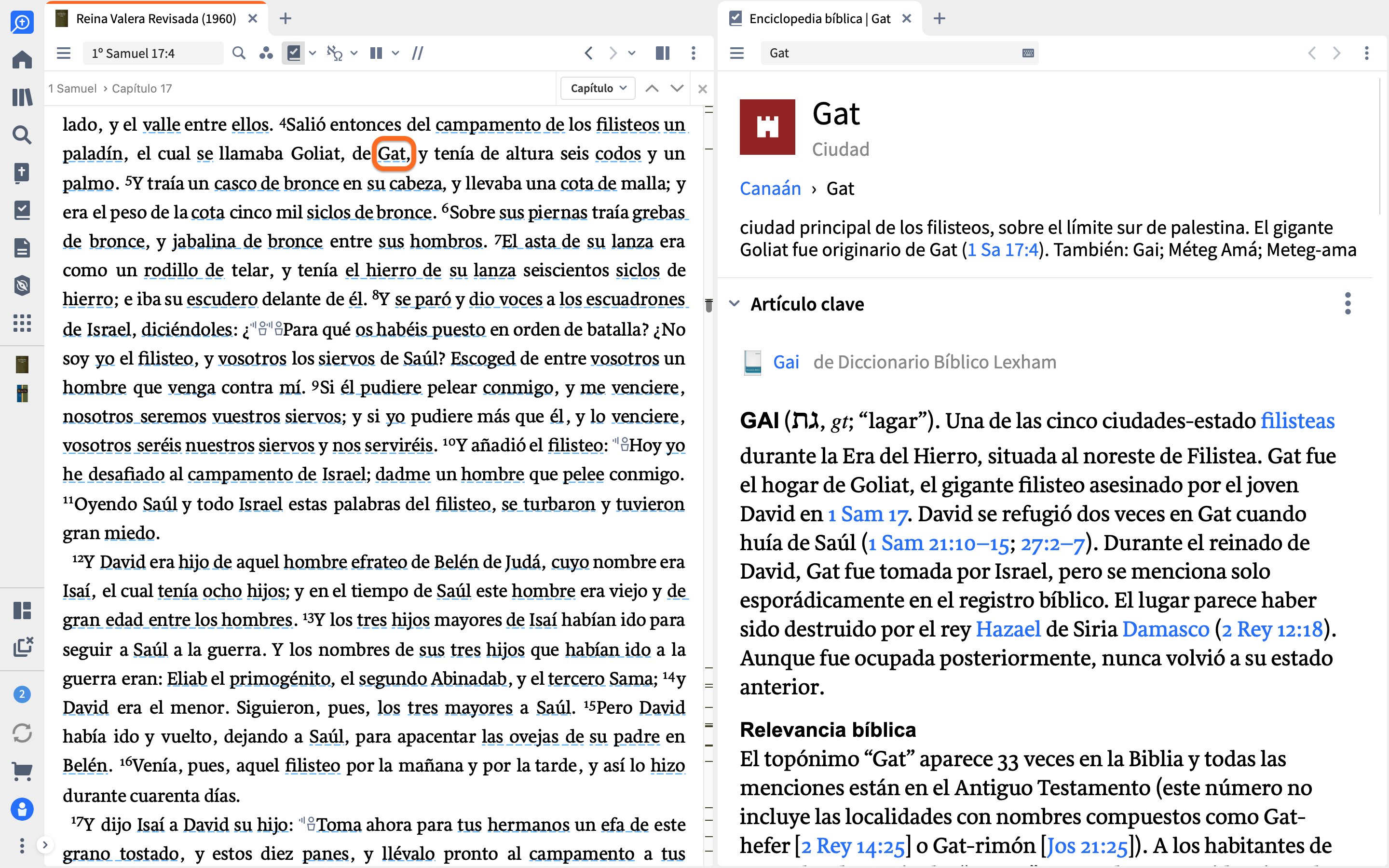This screenshot has height=868, width=1389.
Task: Open the 1 Sa 17:4 reference link
Action: [1003, 250]
